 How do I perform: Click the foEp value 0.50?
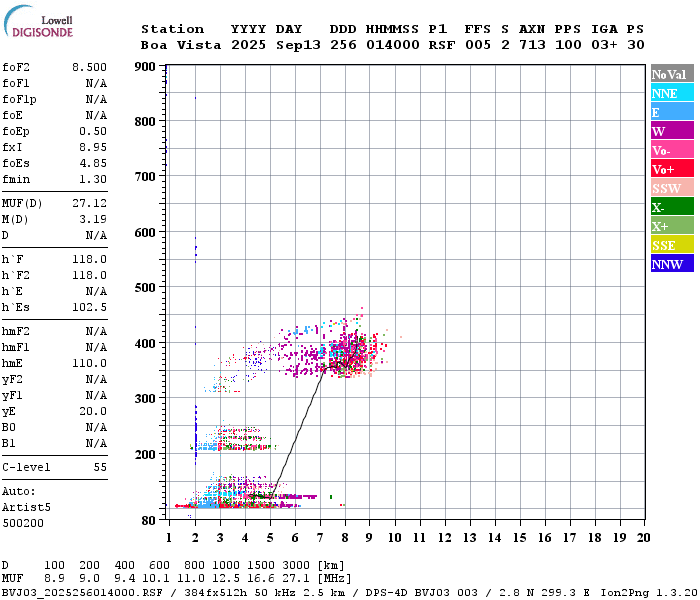(93, 131)
